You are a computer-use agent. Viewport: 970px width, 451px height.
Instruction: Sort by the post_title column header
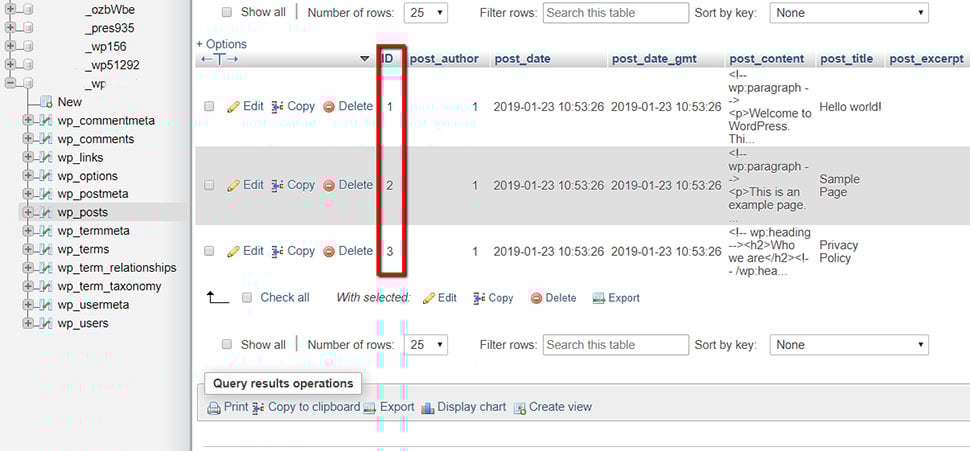pyautogui.click(x=846, y=59)
